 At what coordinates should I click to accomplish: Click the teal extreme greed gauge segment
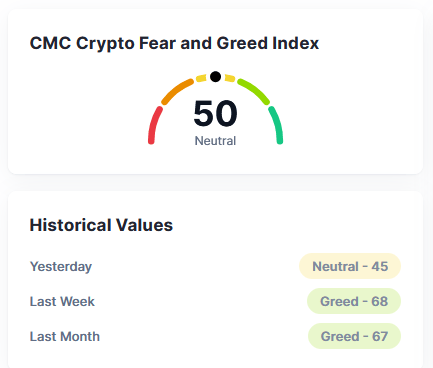tap(276, 125)
